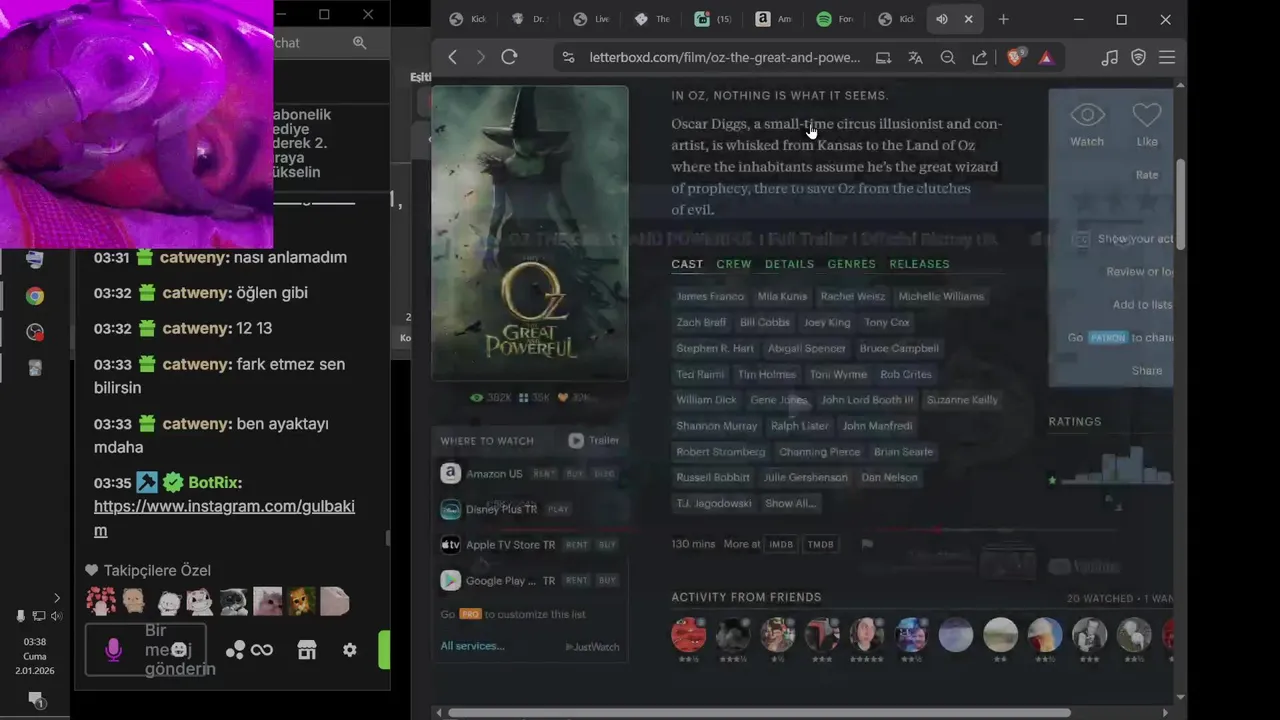Open the Oz Great and Powerful poster
1280x720 pixels.
529,233
